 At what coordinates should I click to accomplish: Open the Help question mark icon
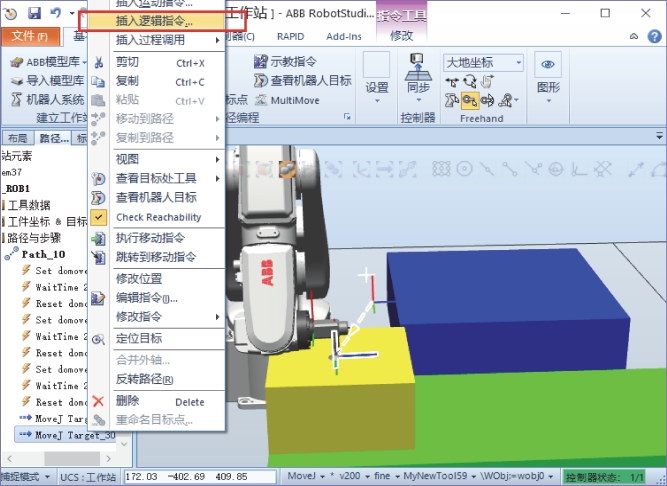point(654,37)
